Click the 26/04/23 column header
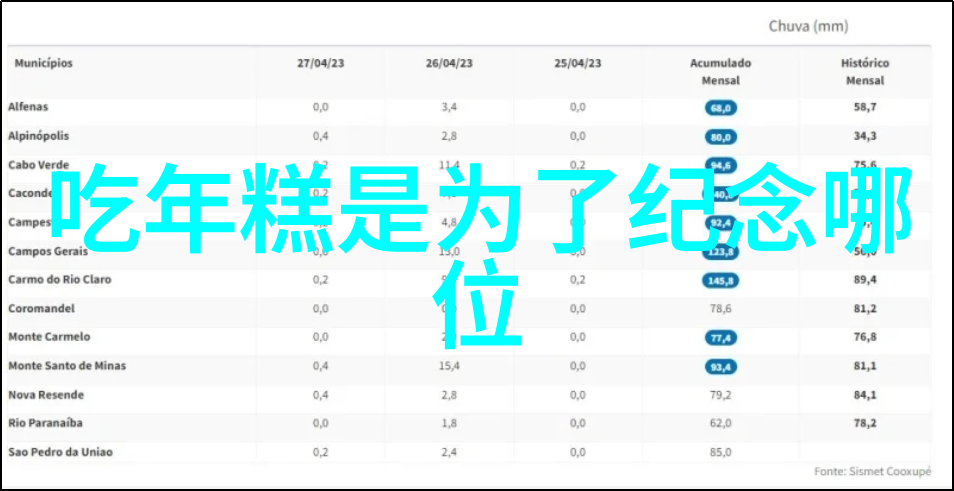 (449, 63)
